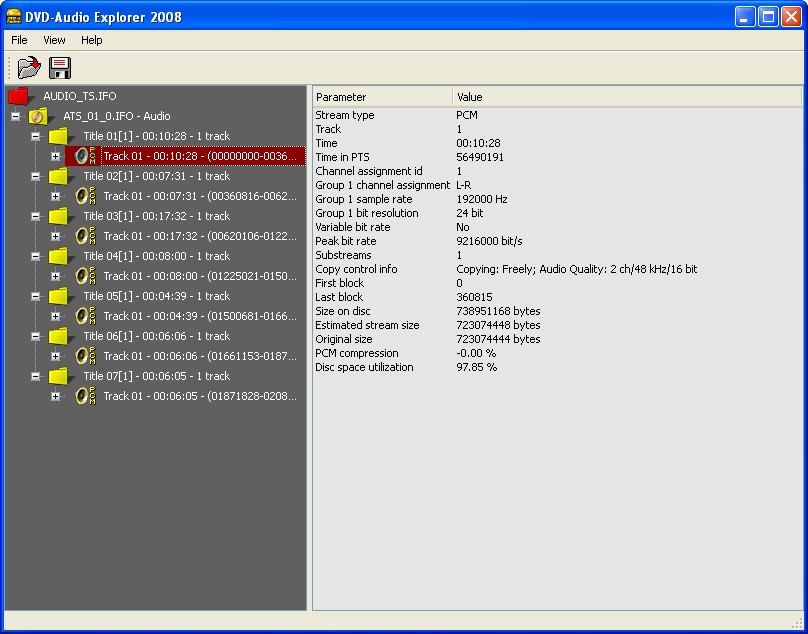This screenshot has height=634, width=808.
Task: Click the Parameter column header
Action: tap(382, 97)
